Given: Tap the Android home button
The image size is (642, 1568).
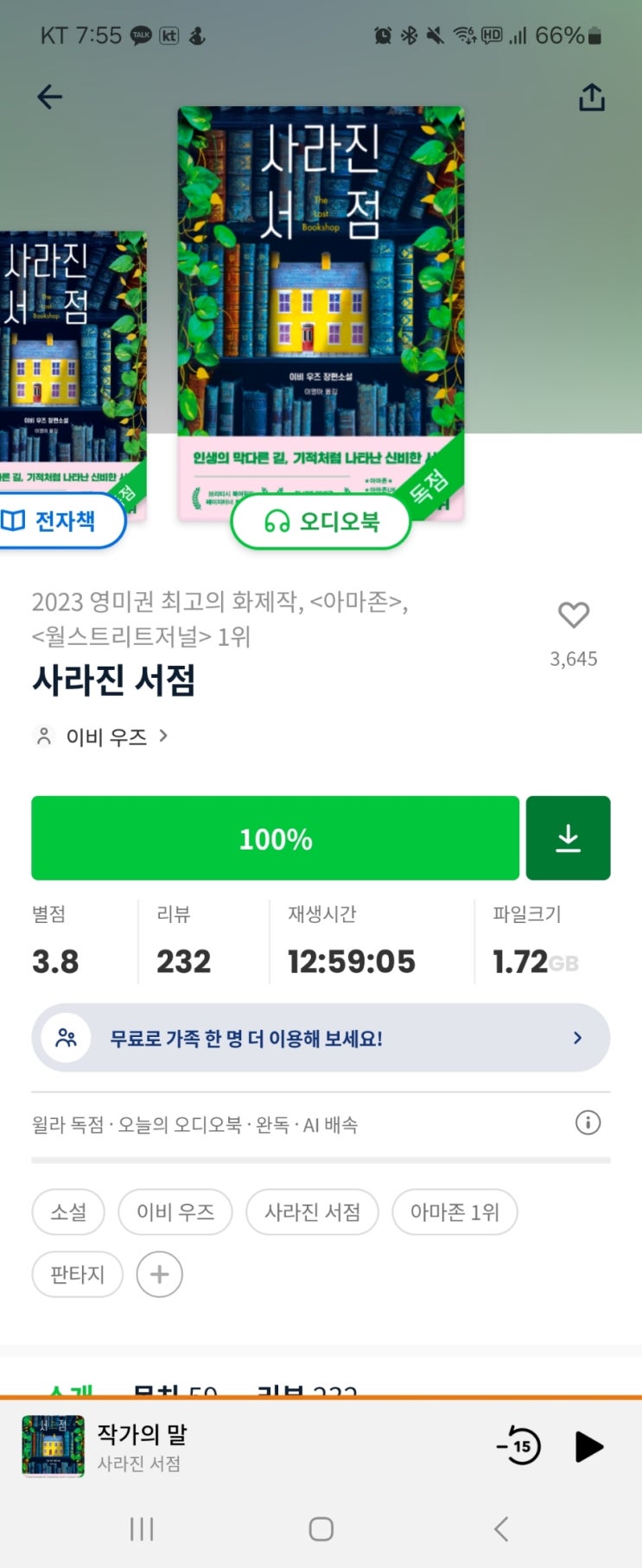Looking at the screenshot, I should [321, 1529].
